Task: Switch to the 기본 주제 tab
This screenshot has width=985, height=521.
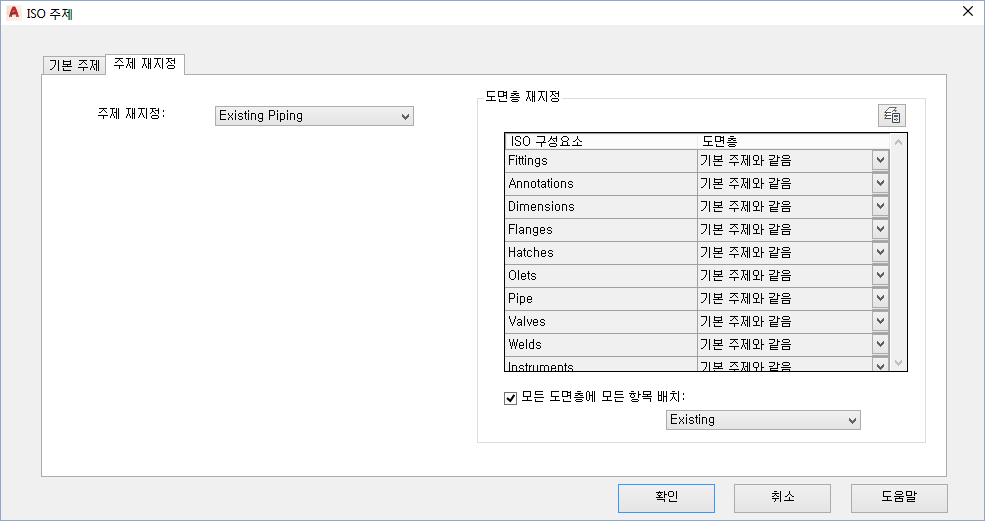Action: tap(74, 65)
